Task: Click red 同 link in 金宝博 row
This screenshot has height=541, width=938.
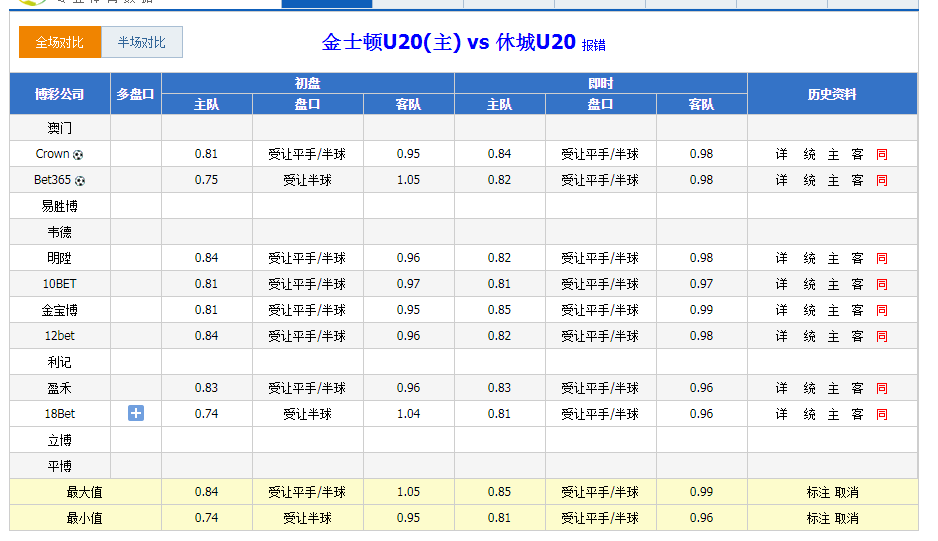Action: pos(882,310)
